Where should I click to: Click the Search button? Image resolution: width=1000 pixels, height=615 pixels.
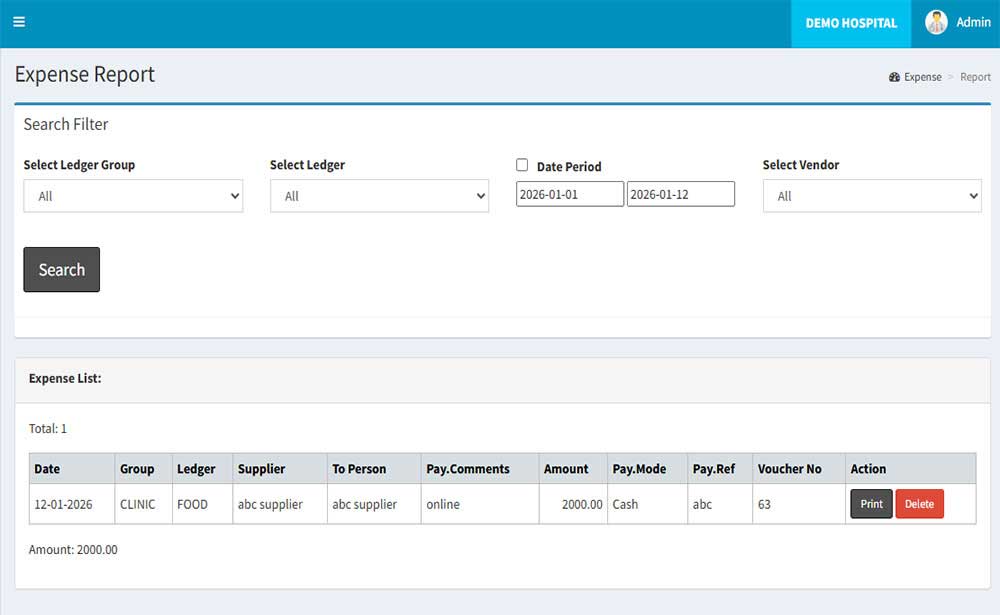pyautogui.click(x=61, y=269)
